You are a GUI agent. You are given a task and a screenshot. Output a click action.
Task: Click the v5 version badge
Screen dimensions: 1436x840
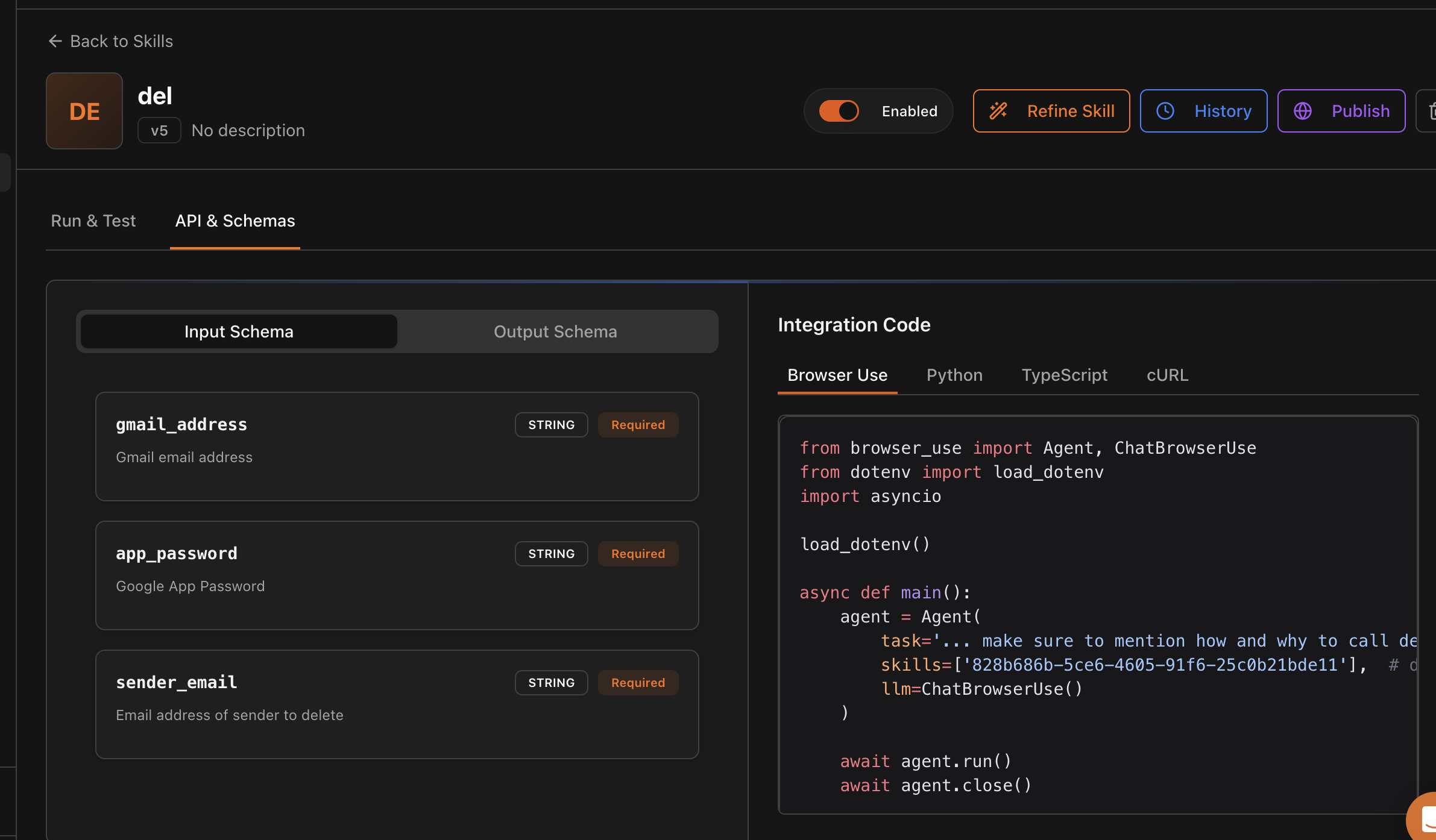click(x=159, y=130)
